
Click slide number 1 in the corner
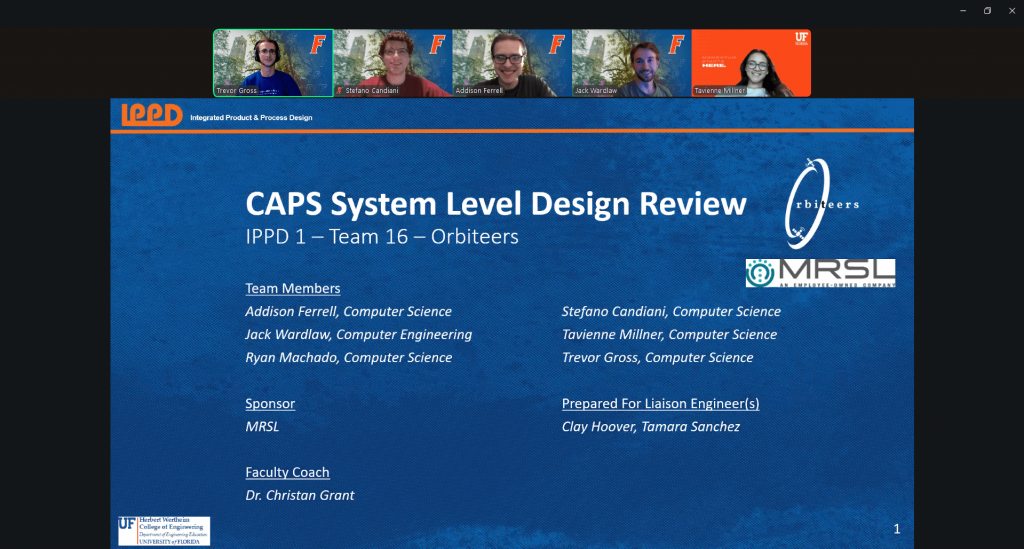[897, 529]
